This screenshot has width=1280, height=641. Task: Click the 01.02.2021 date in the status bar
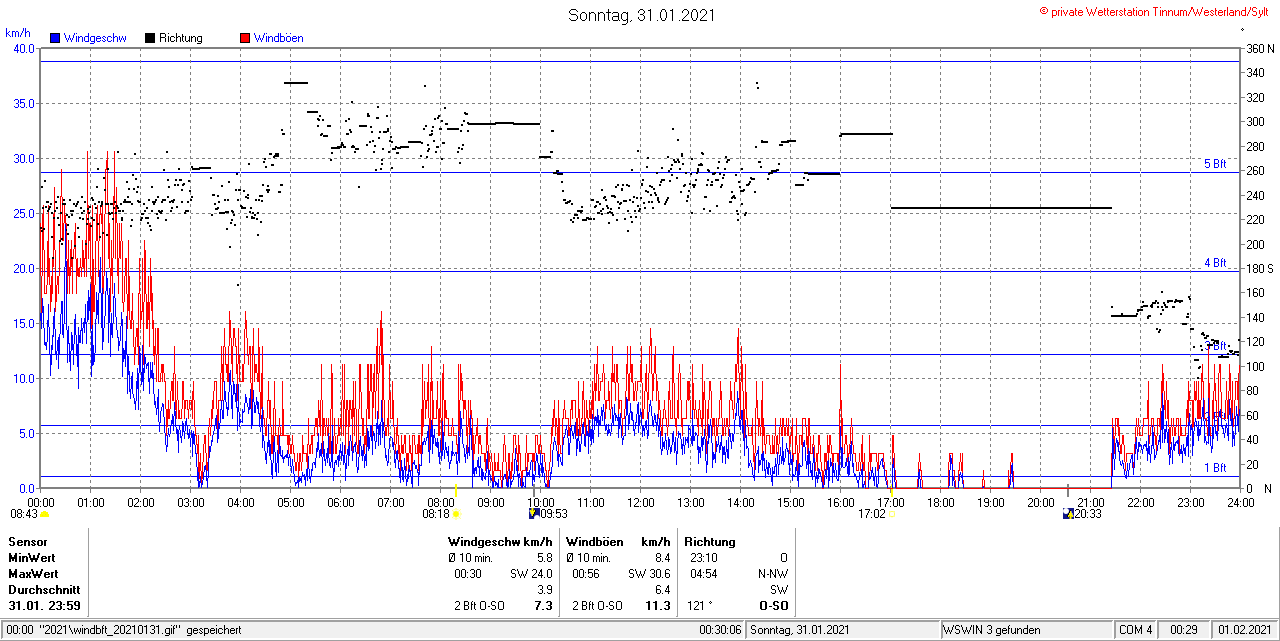tap(1246, 630)
